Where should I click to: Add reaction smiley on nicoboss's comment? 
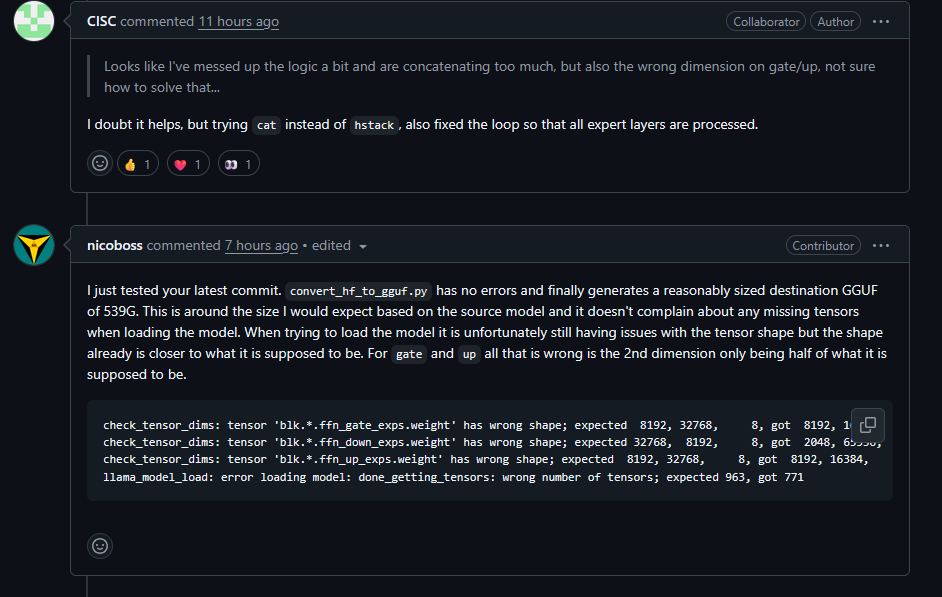(x=100, y=546)
